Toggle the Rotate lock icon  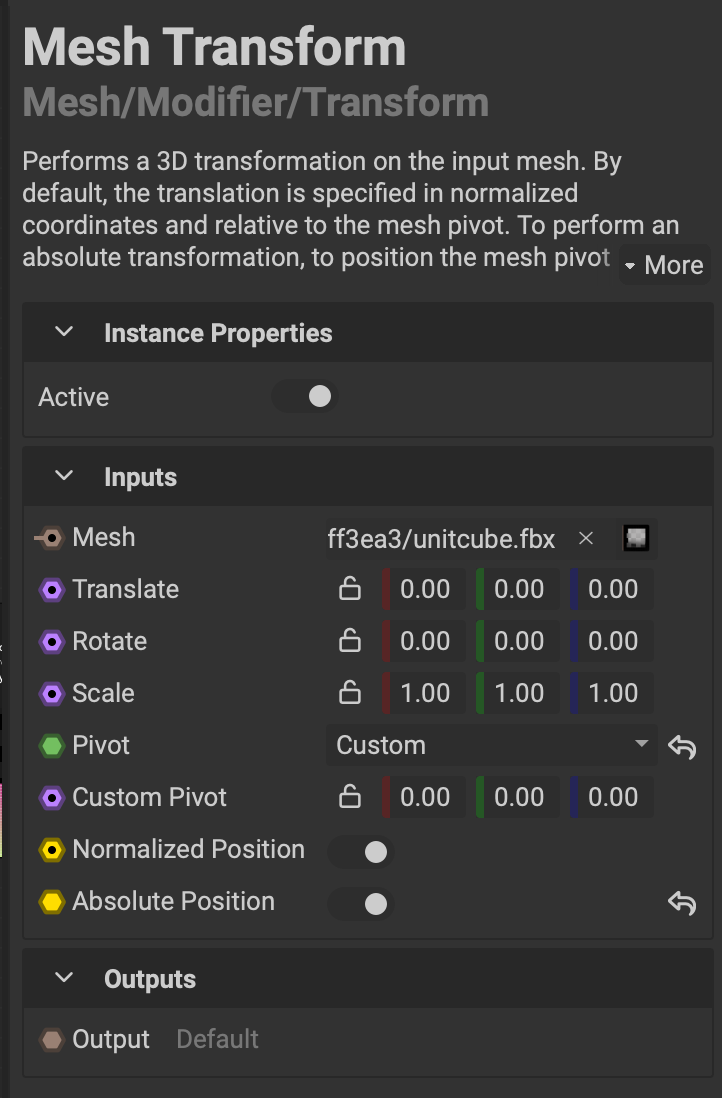350,642
